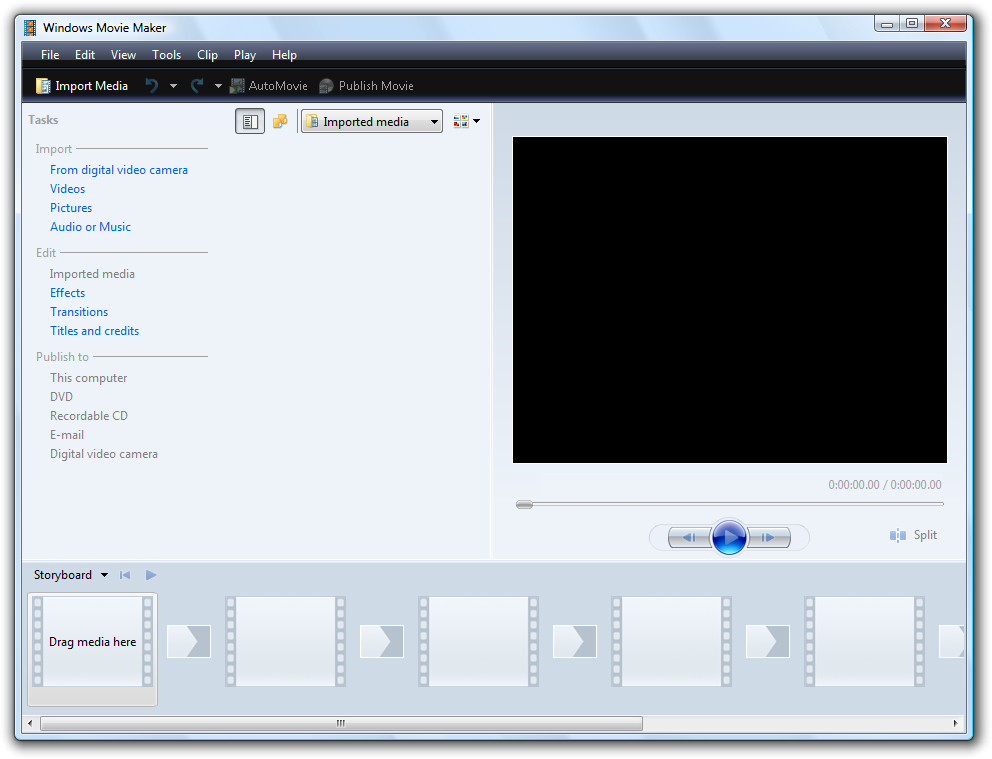Screen dimensions: 992x759
Task: Click Digital video camera publish option
Action: click(x=104, y=454)
